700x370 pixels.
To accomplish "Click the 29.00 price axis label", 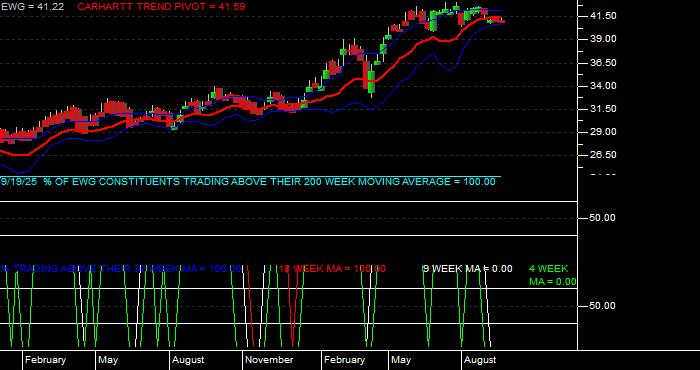I will 604,132.
